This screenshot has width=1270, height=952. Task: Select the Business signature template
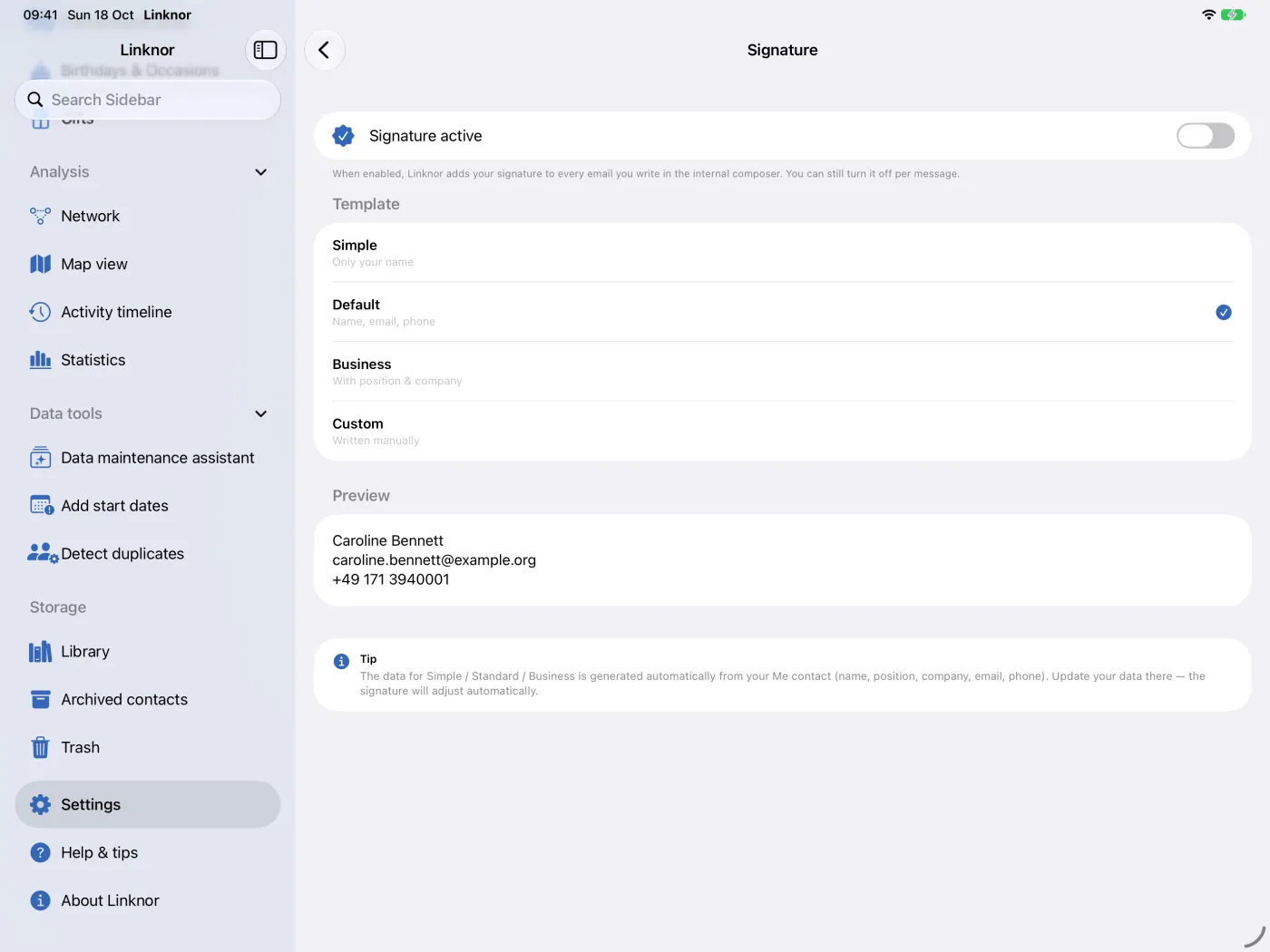click(782, 372)
